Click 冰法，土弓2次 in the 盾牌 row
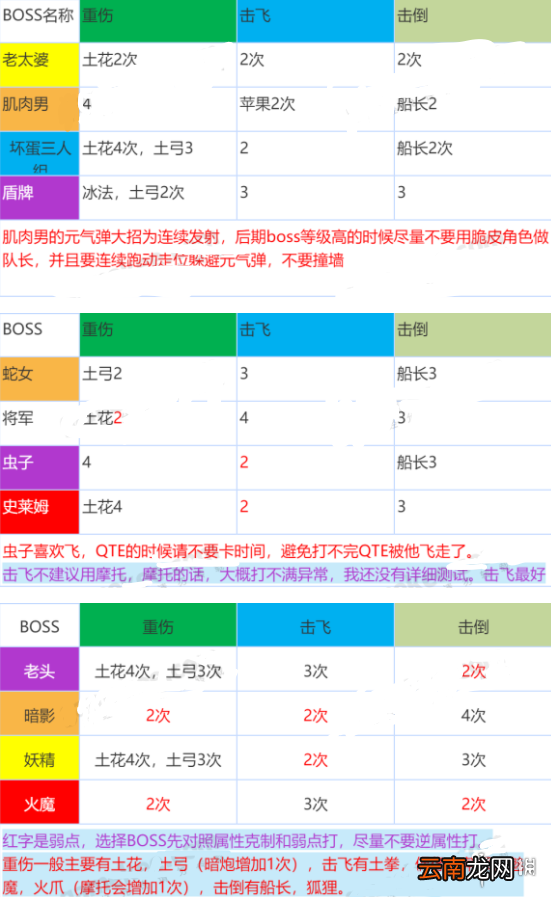 coord(133,193)
